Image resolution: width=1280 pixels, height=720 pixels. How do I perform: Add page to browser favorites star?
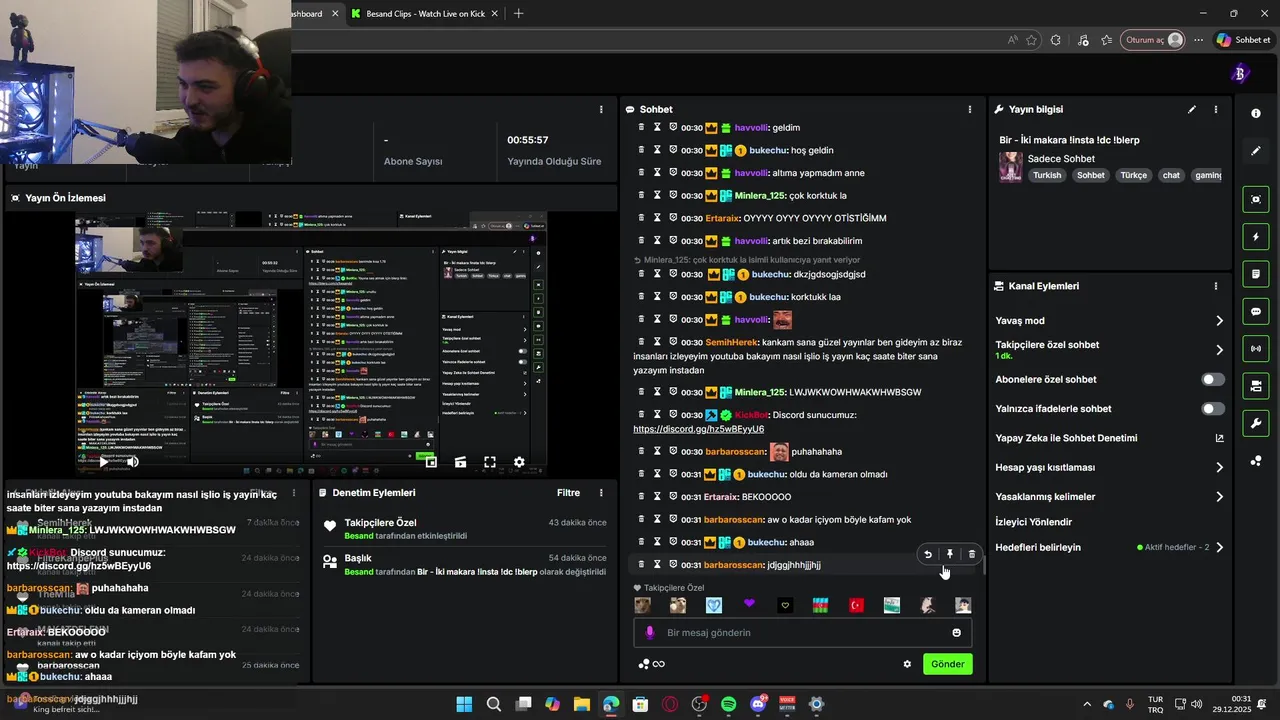pos(1032,40)
